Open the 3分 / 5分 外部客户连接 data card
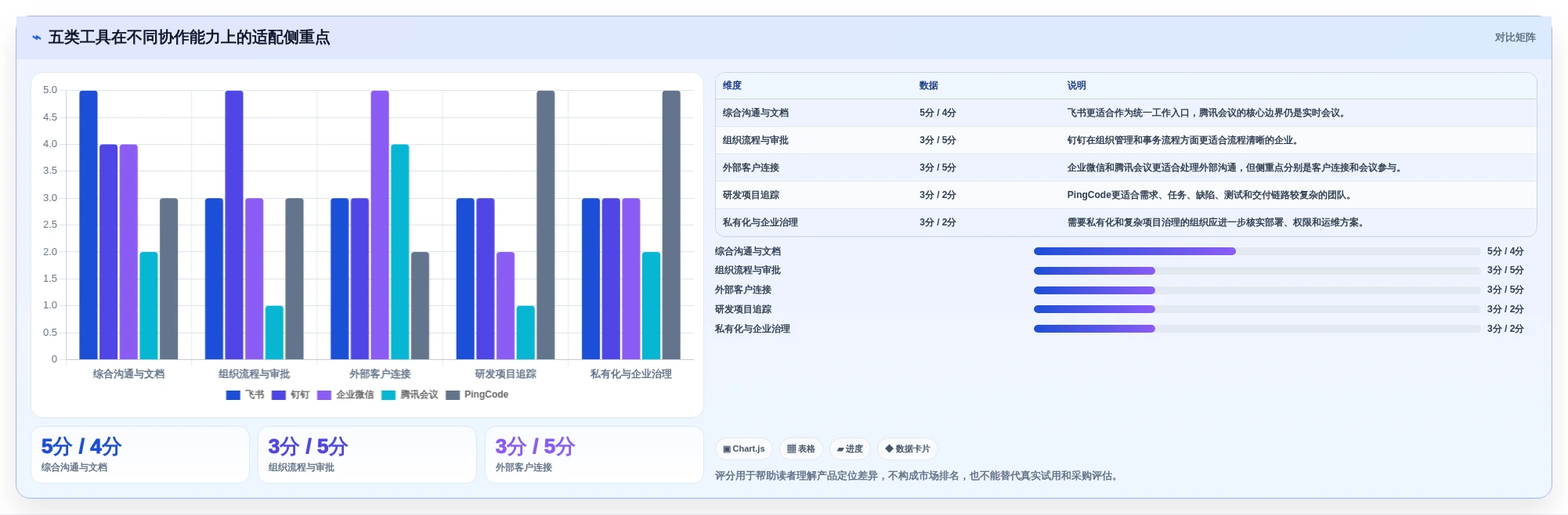 [594, 455]
